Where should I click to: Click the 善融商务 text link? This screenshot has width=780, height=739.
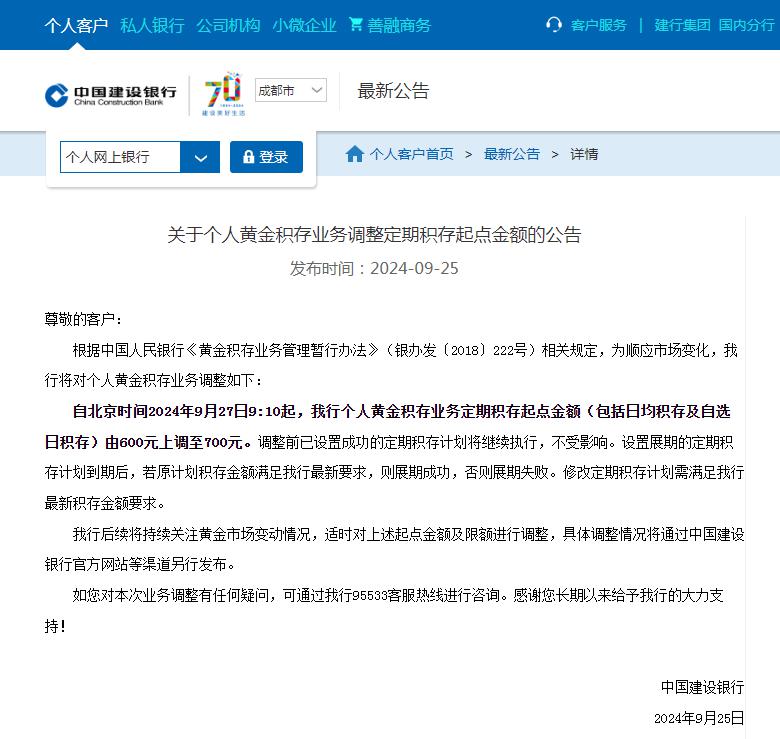tap(399, 25)
